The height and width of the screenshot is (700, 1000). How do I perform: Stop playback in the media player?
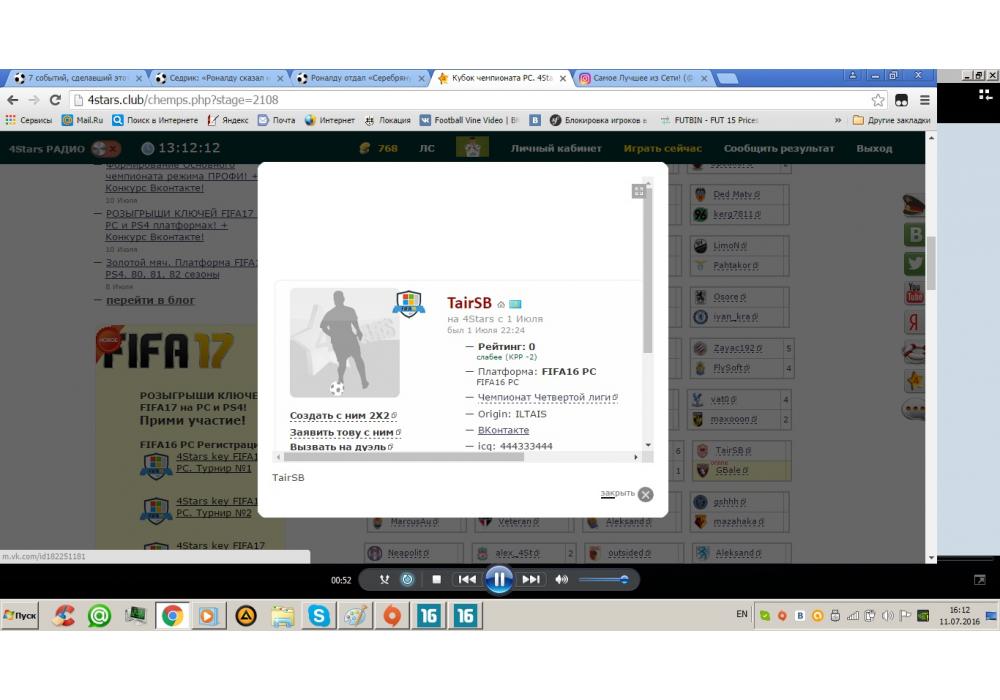[x=436, y=580]
